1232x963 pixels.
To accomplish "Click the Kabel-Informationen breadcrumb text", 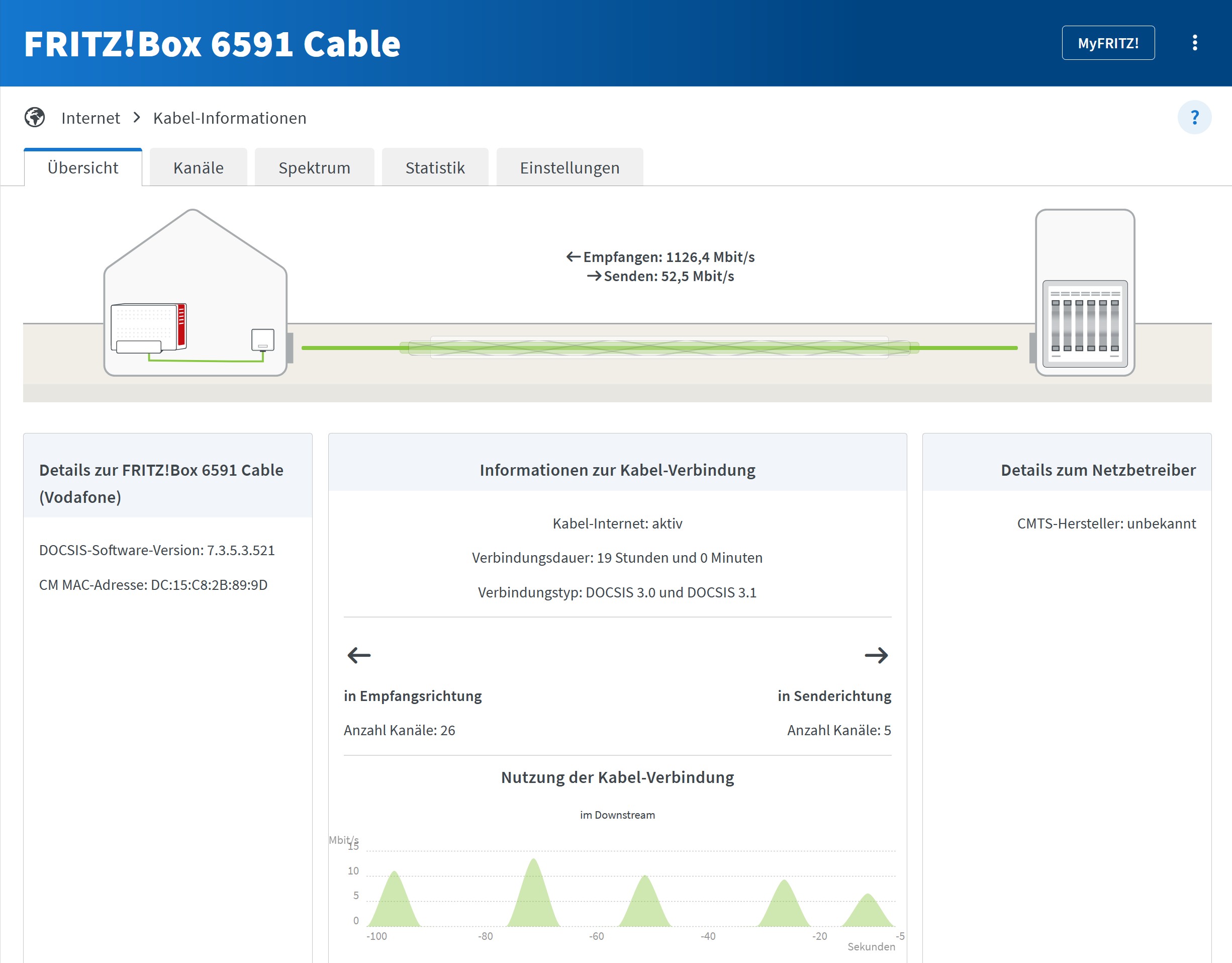I will click(230, 118).
